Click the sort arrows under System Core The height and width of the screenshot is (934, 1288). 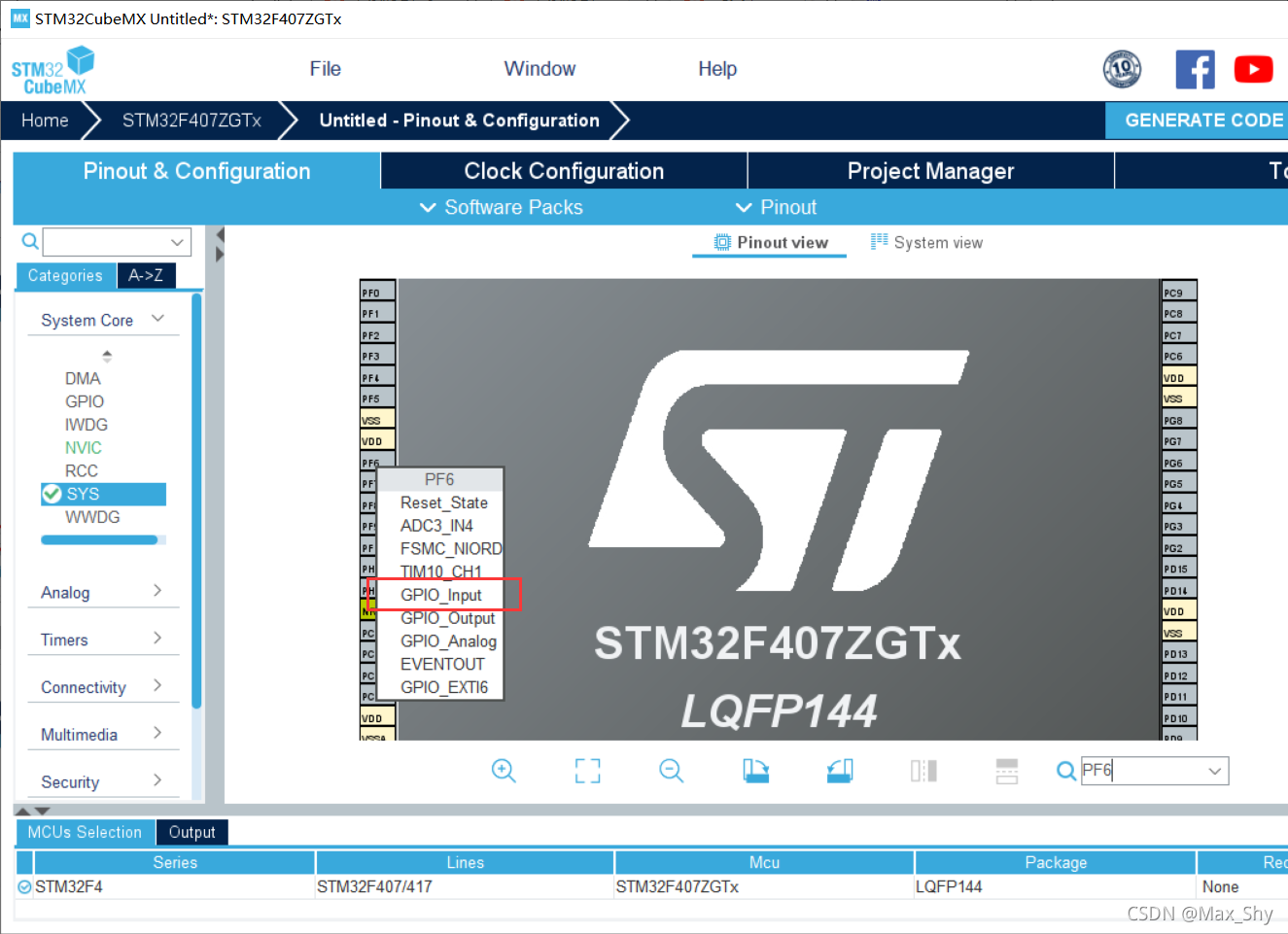(x=107, y=356)
